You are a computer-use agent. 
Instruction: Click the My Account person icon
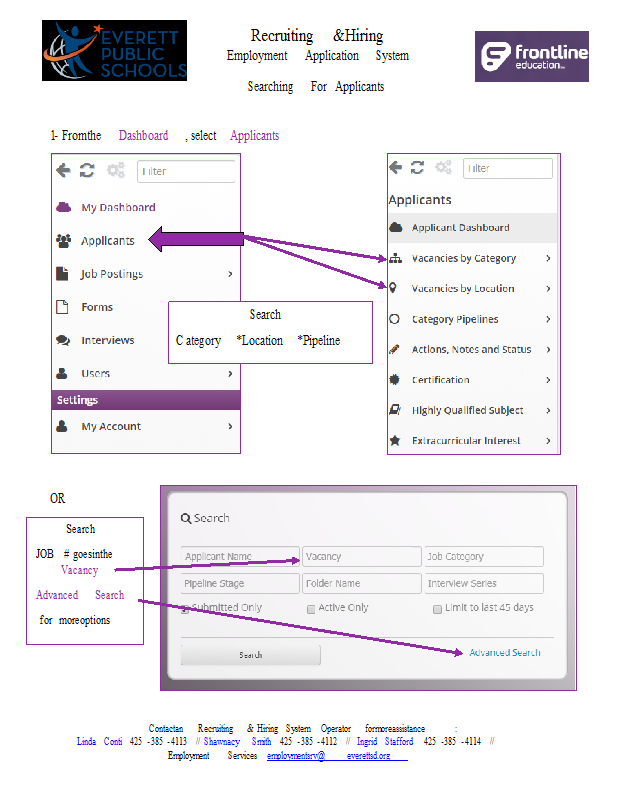(x=62, y=426)
